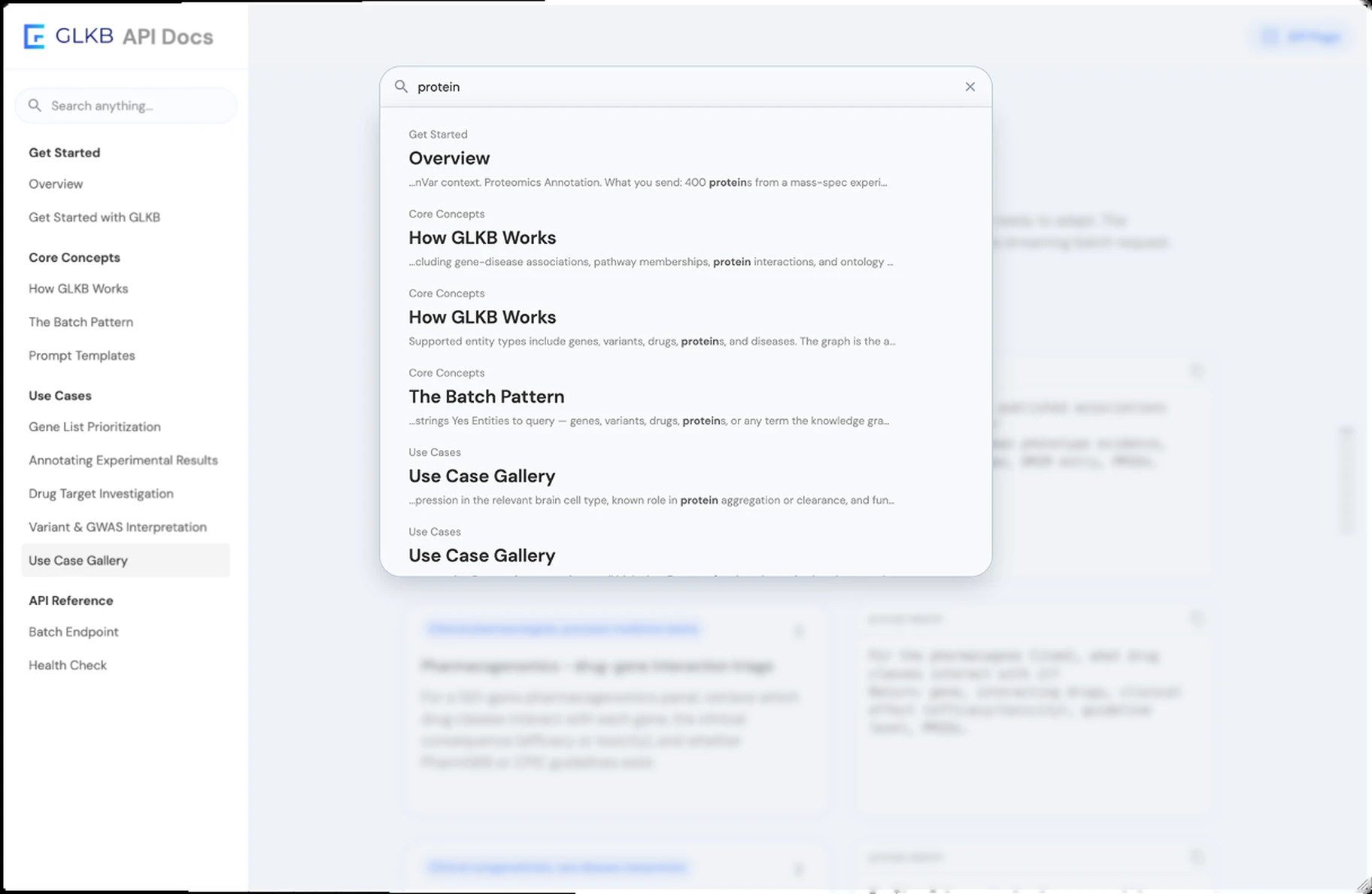Open Prompt Templates in the sidebar
The width and height of the screenshot is (1372, 894).
pyautogui.click(x=81, y=355)
